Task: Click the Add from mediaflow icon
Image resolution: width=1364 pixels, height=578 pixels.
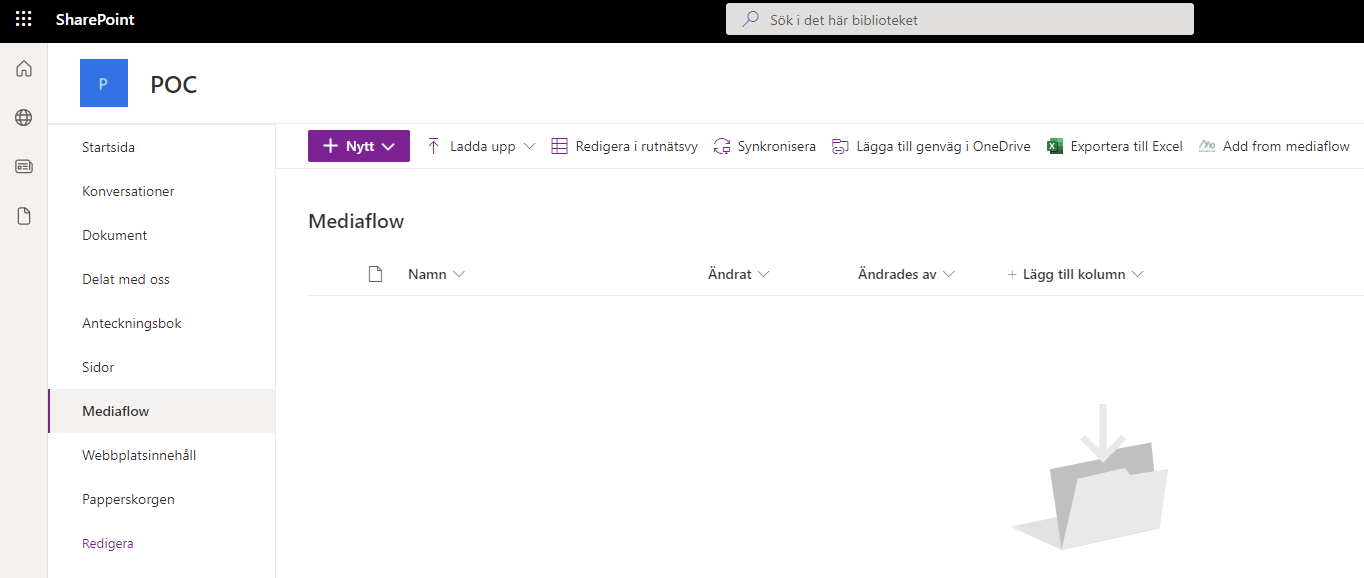Action: click(x=1207, y=146)
